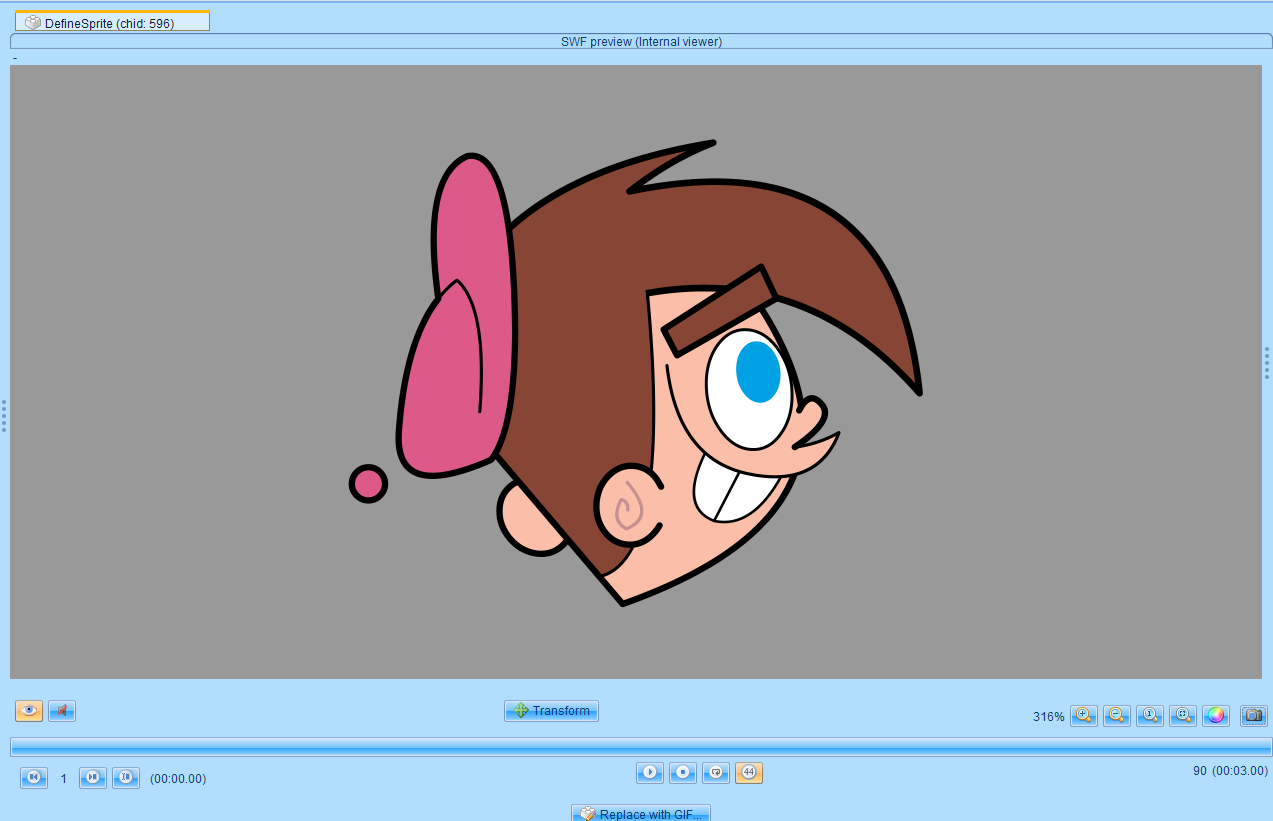Click the go-to-frame button beside next frame
The width and height of the screenshot is (1273, 821).
click(x=126, y=777)
